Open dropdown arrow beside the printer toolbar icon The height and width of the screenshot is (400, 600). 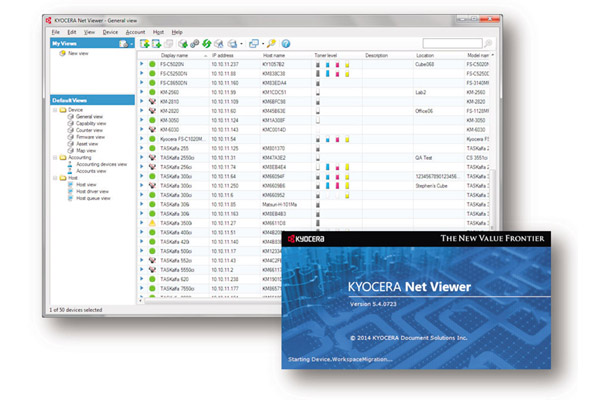click(x=241, y=44)
